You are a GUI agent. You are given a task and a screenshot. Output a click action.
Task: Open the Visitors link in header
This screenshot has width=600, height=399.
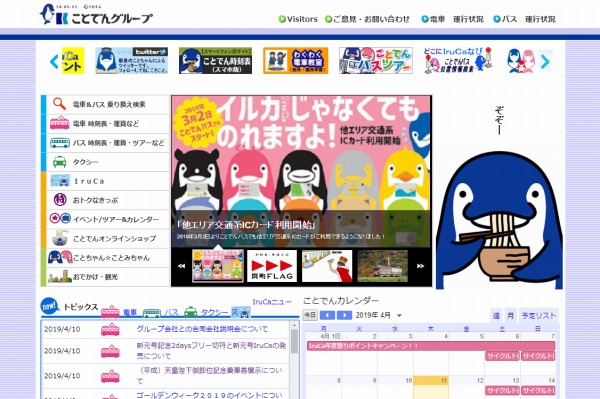pos(298,19)
